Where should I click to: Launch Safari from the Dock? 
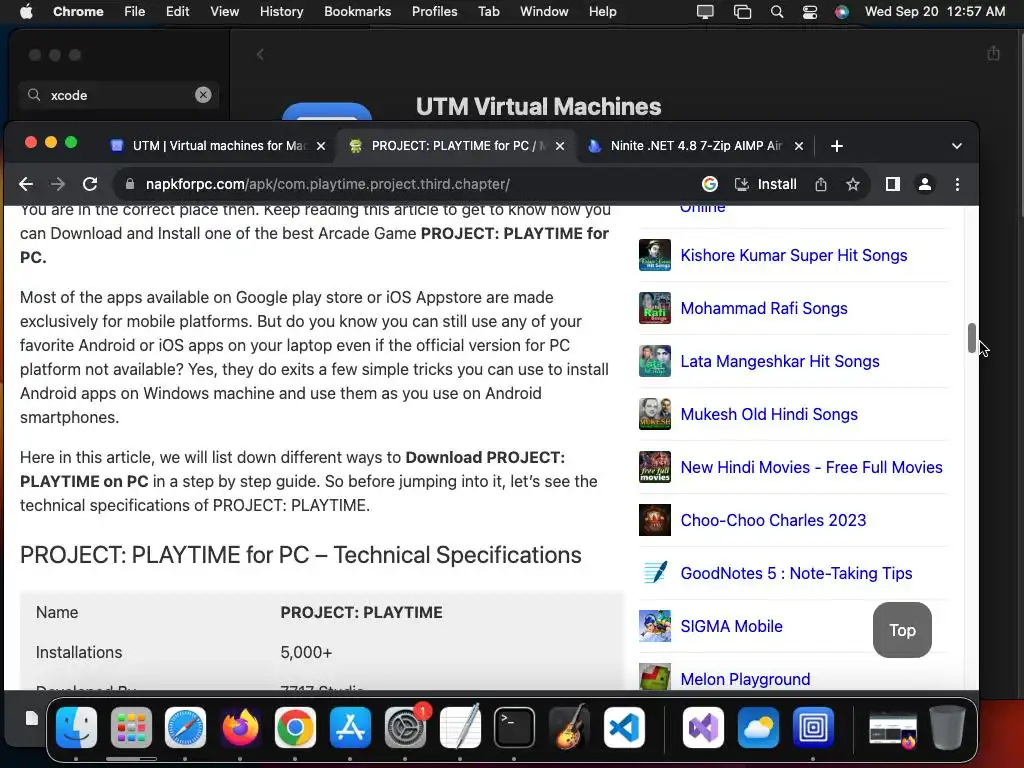tap(185, 728)
